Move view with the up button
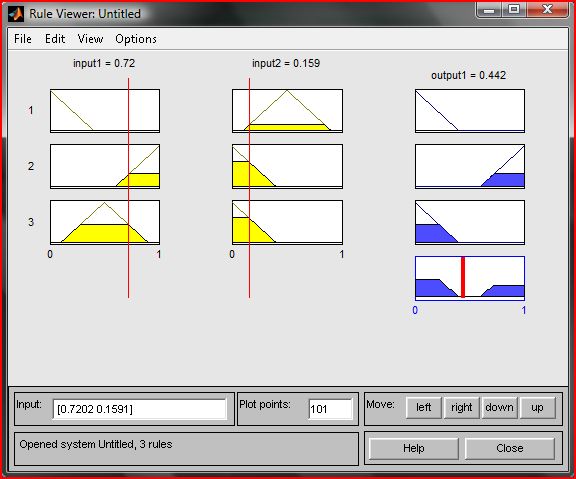 click(537, 407)
